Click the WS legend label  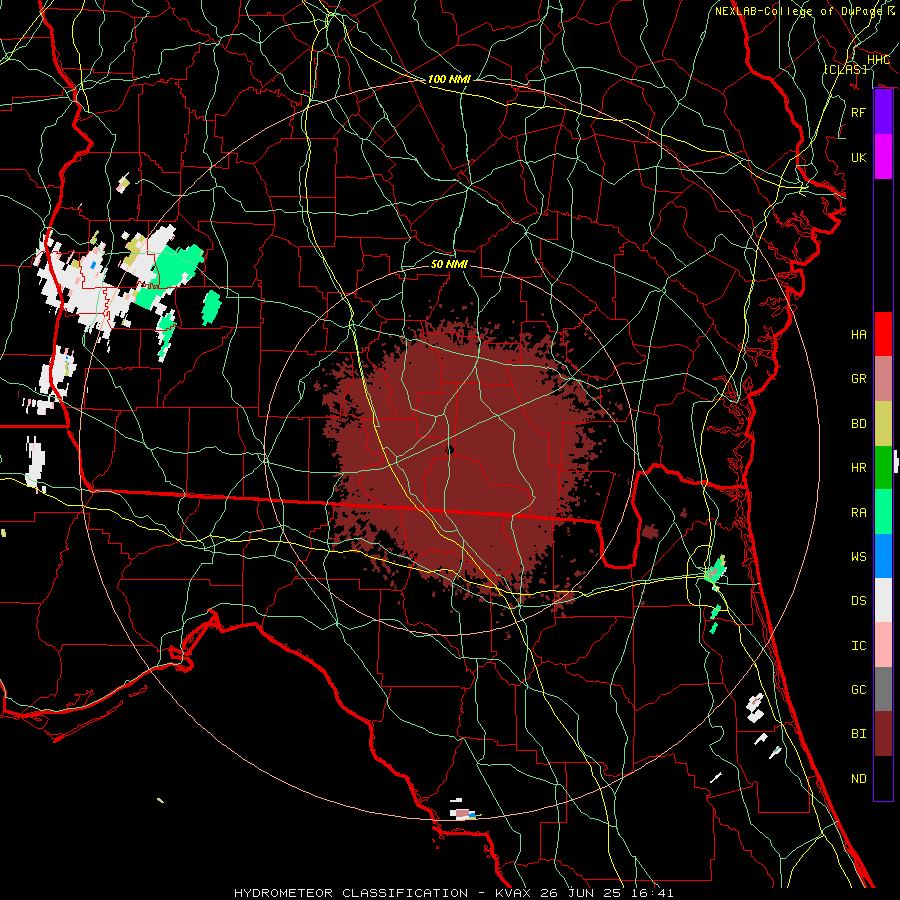(859, 557)
